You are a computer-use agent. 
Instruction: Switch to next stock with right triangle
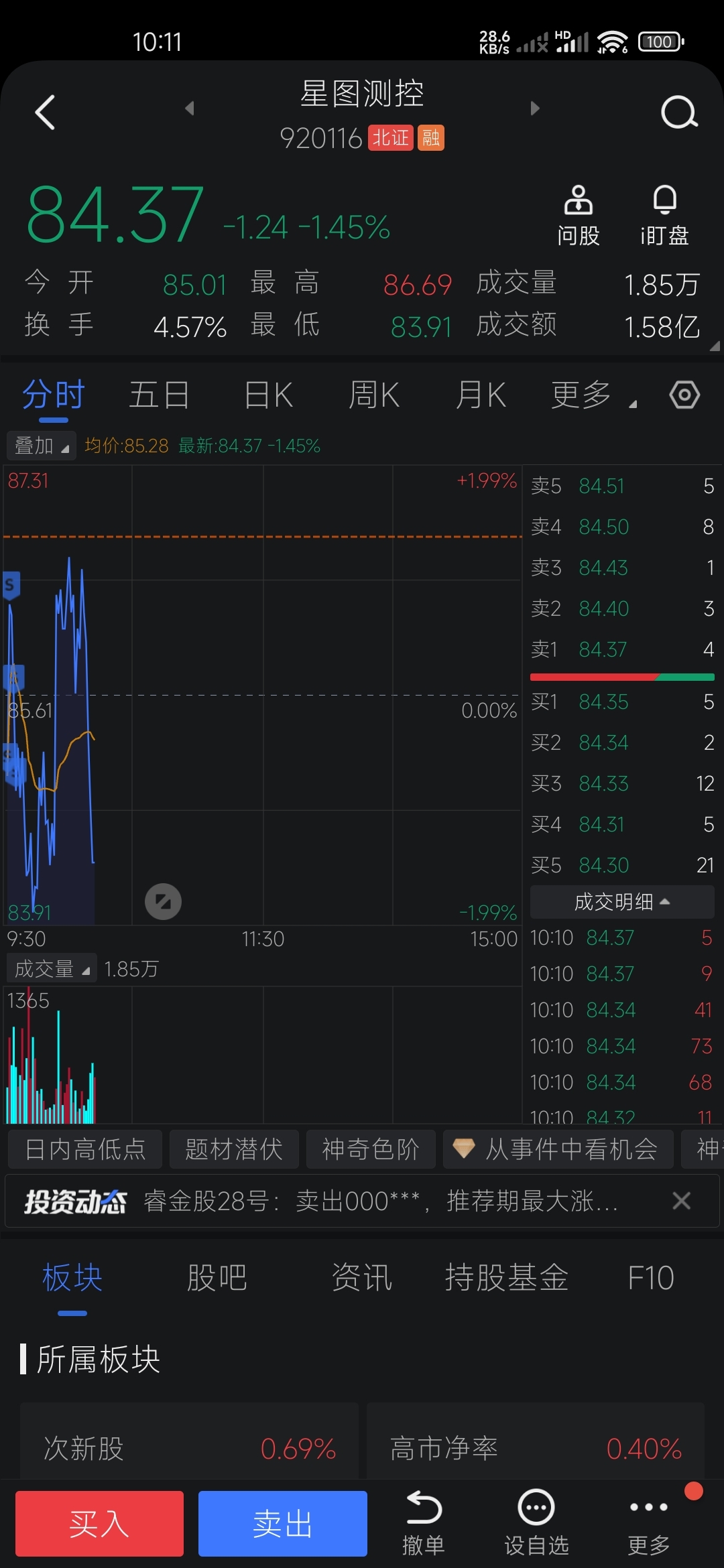(x=534, y=108)
